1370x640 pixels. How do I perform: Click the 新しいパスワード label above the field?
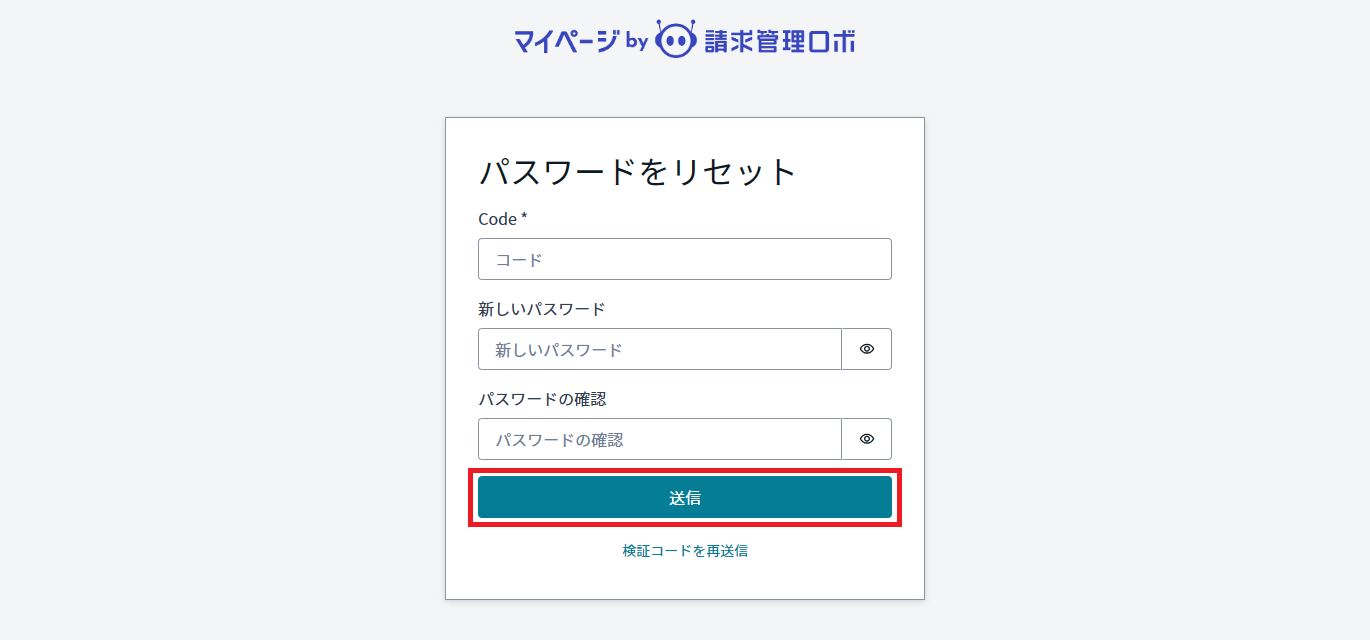click(x=542, y=309)
